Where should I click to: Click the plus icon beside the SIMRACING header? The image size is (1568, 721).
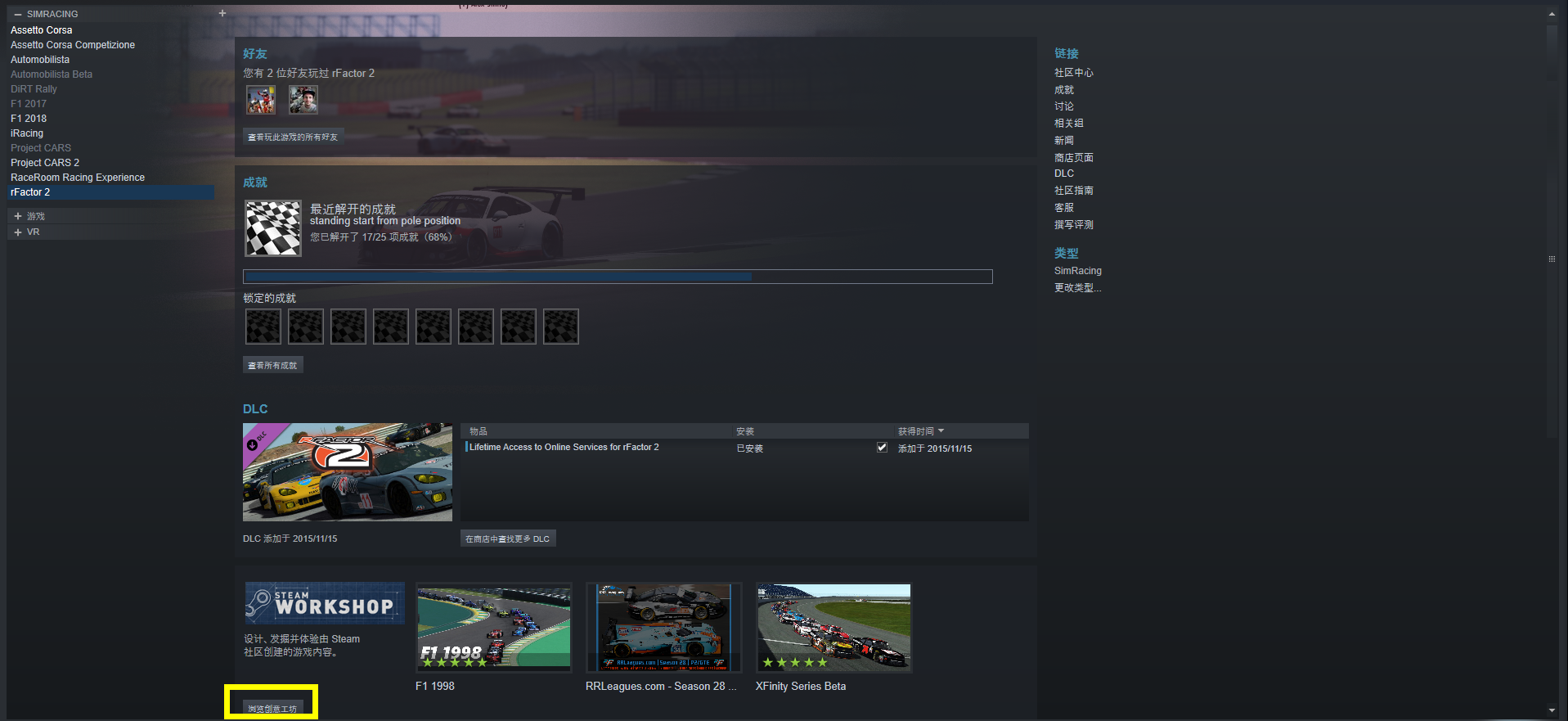click(x=222, y=13)
